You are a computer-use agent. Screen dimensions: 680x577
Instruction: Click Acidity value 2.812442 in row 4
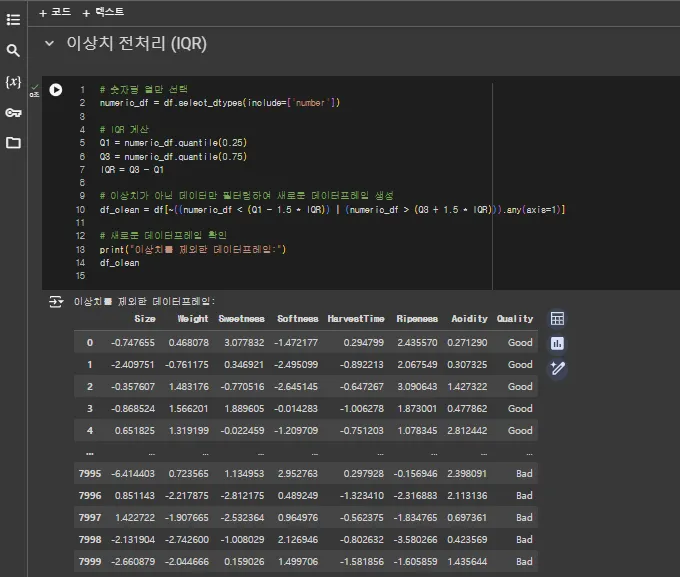tap(467, 431)
